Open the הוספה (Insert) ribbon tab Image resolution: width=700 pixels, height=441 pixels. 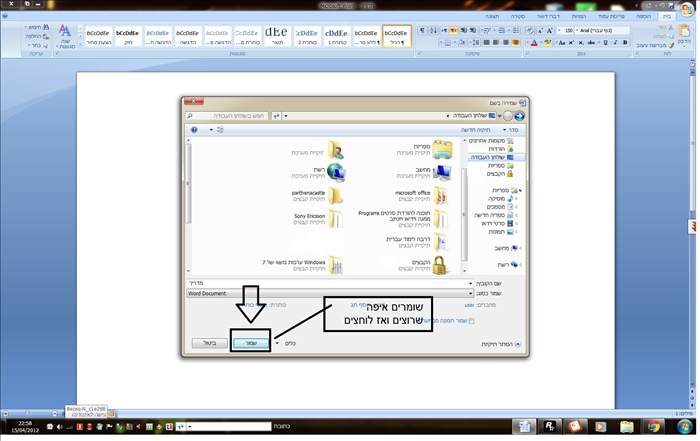coord(643,16)
